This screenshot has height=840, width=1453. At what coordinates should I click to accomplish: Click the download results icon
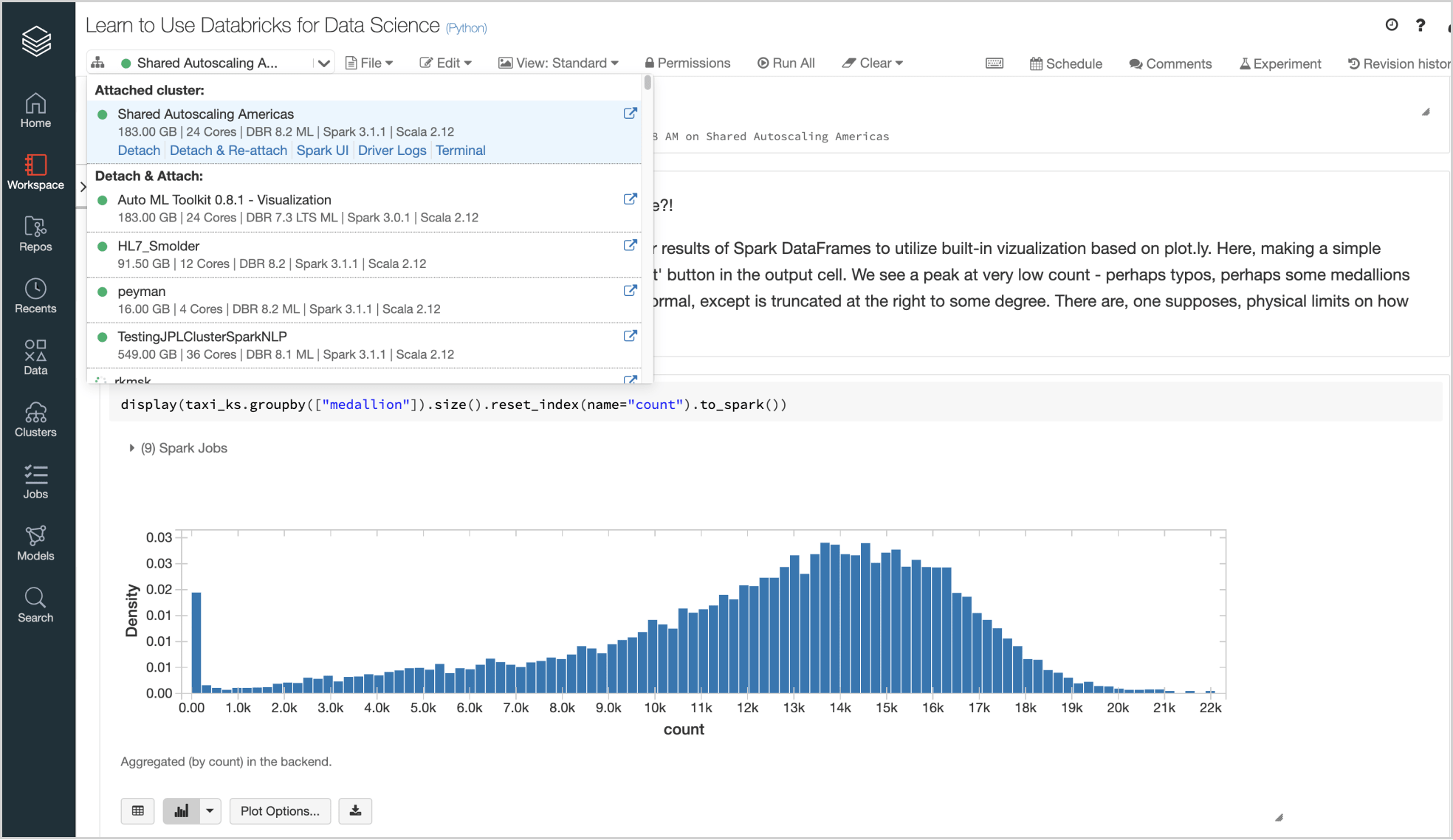[x=355, y=810]
